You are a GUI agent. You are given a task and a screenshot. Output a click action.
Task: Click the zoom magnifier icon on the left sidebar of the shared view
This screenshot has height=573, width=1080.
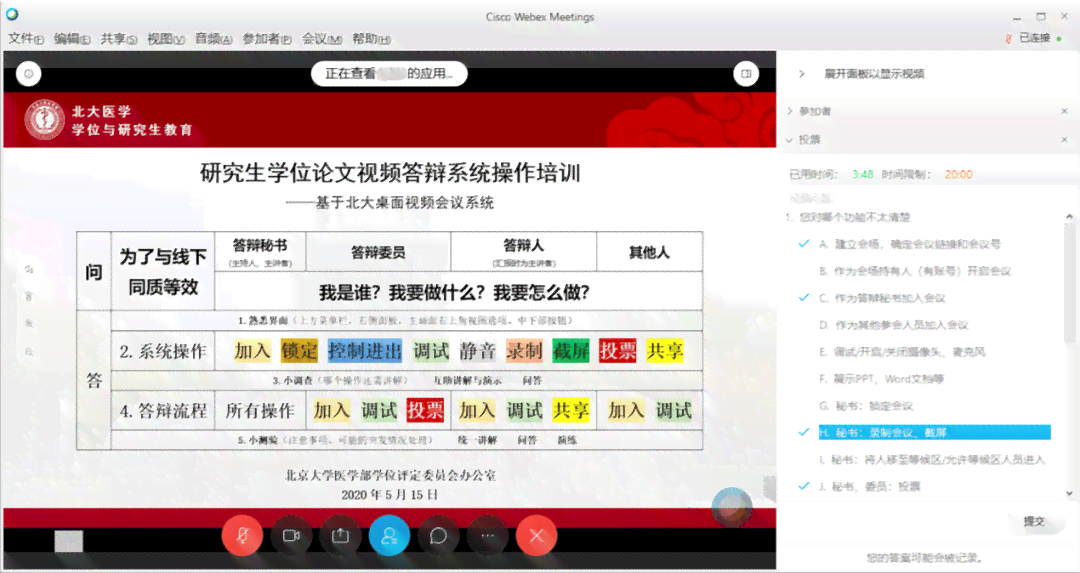click(29, 352)
